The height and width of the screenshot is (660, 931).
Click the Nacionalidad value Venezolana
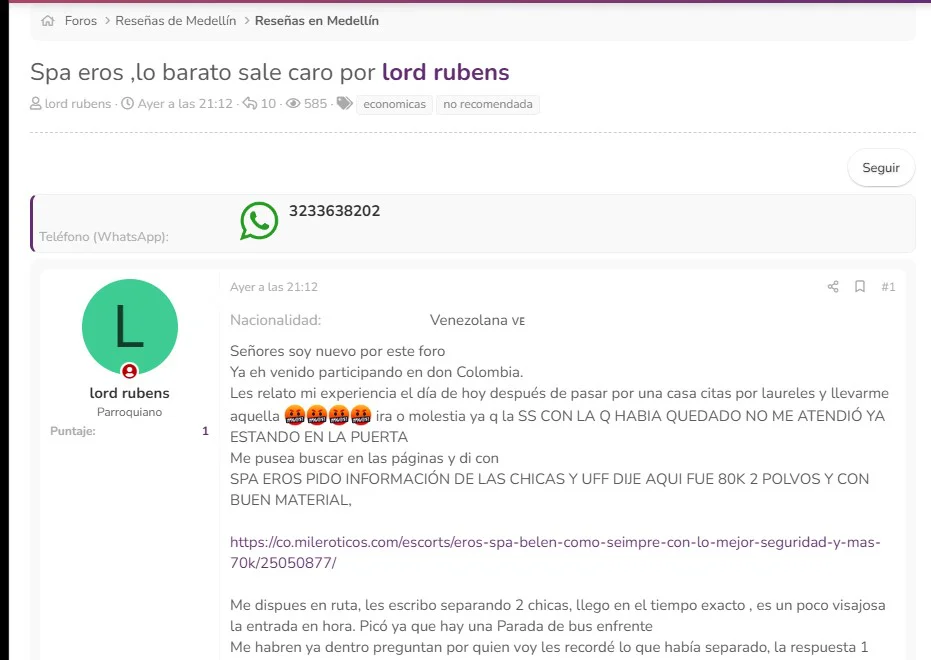(x=477, y=321)
